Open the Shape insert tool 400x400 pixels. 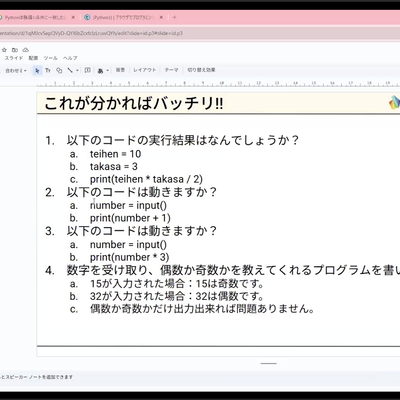pos(59,70)
